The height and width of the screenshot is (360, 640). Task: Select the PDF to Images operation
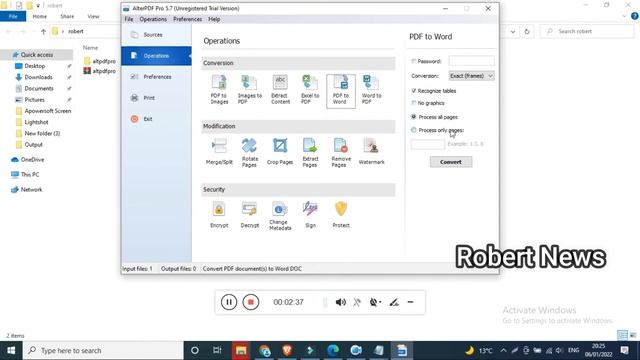click(x=219, y=90)
